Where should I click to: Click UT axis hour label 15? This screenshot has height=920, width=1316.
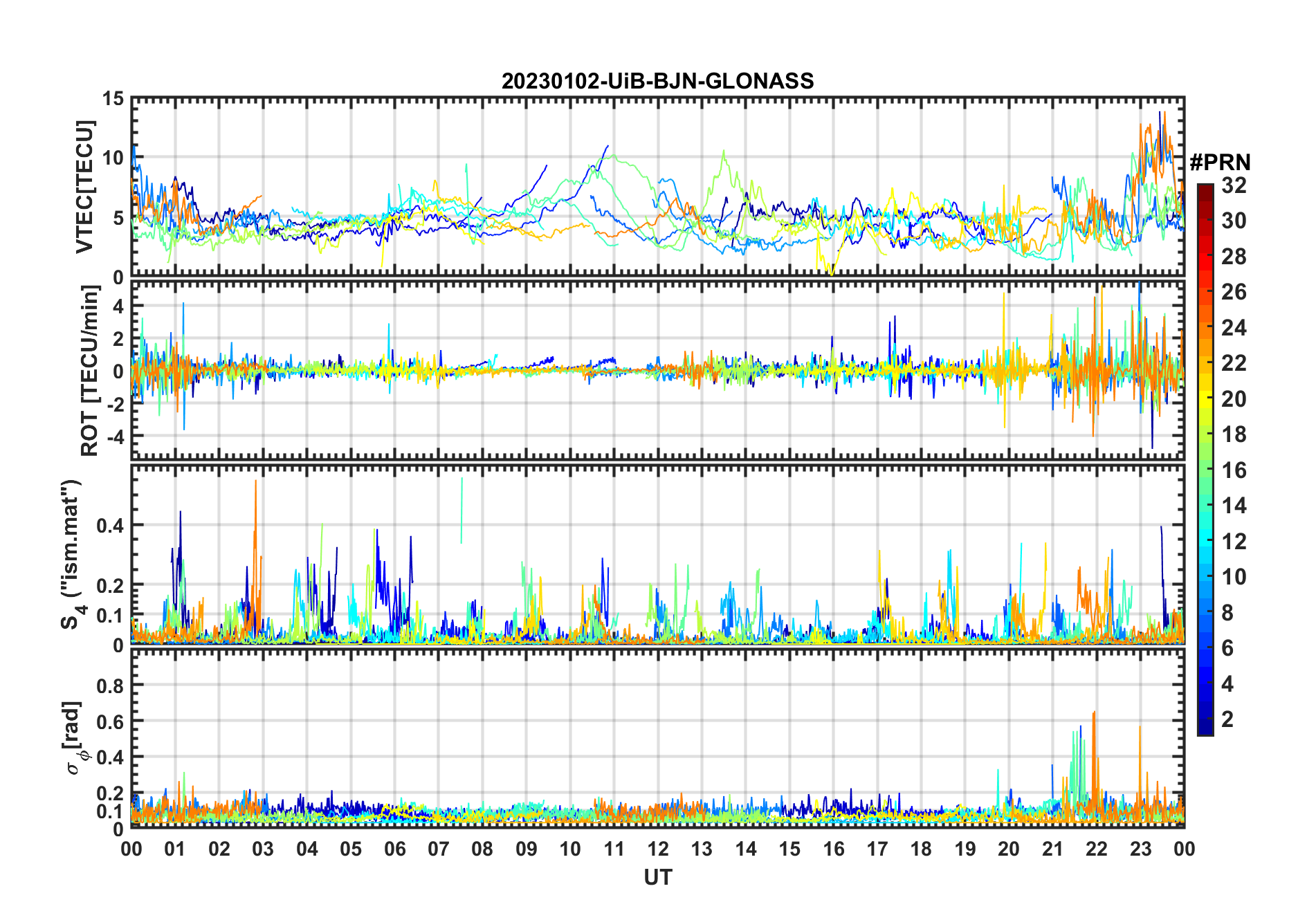[789, 849]
